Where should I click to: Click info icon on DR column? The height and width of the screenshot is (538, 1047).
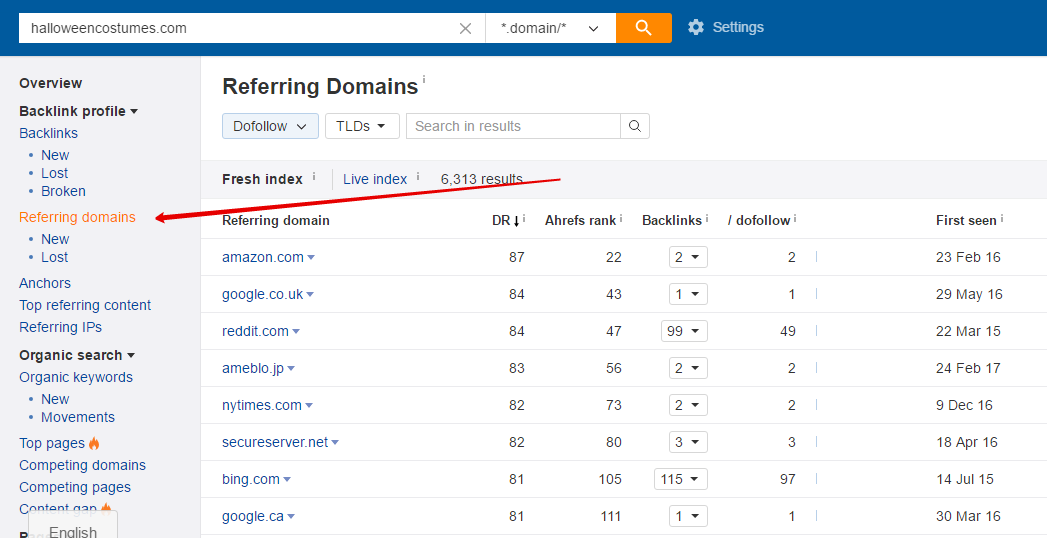tap(524, 218)
